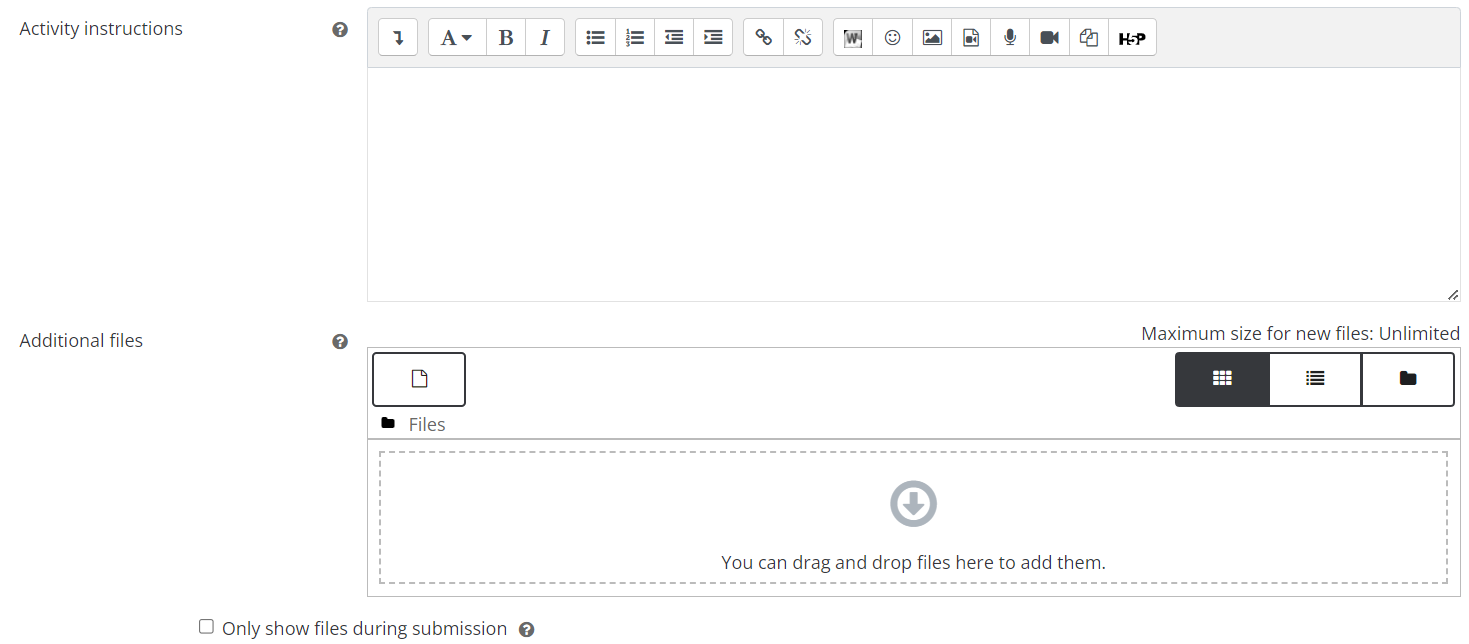
Task: Toggle italic formatting
Action: pos(545,38)
